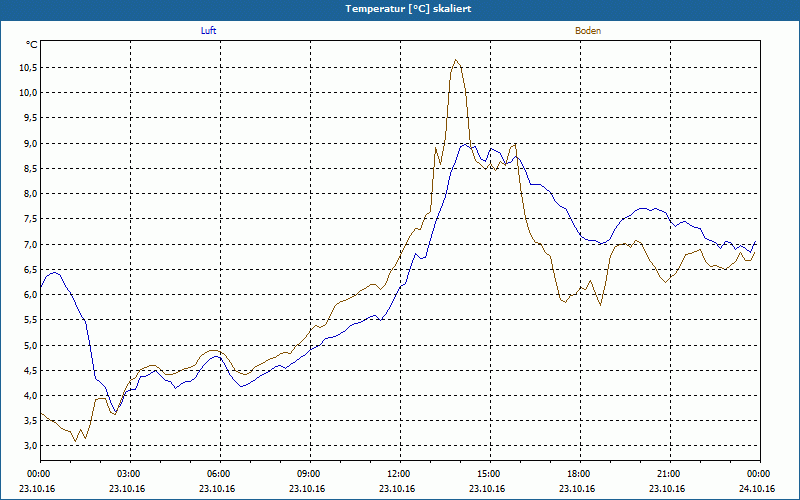Select the 12:00 time axis label
The width and height of the screenshot is (800, 500).
(x=400, y=474)
